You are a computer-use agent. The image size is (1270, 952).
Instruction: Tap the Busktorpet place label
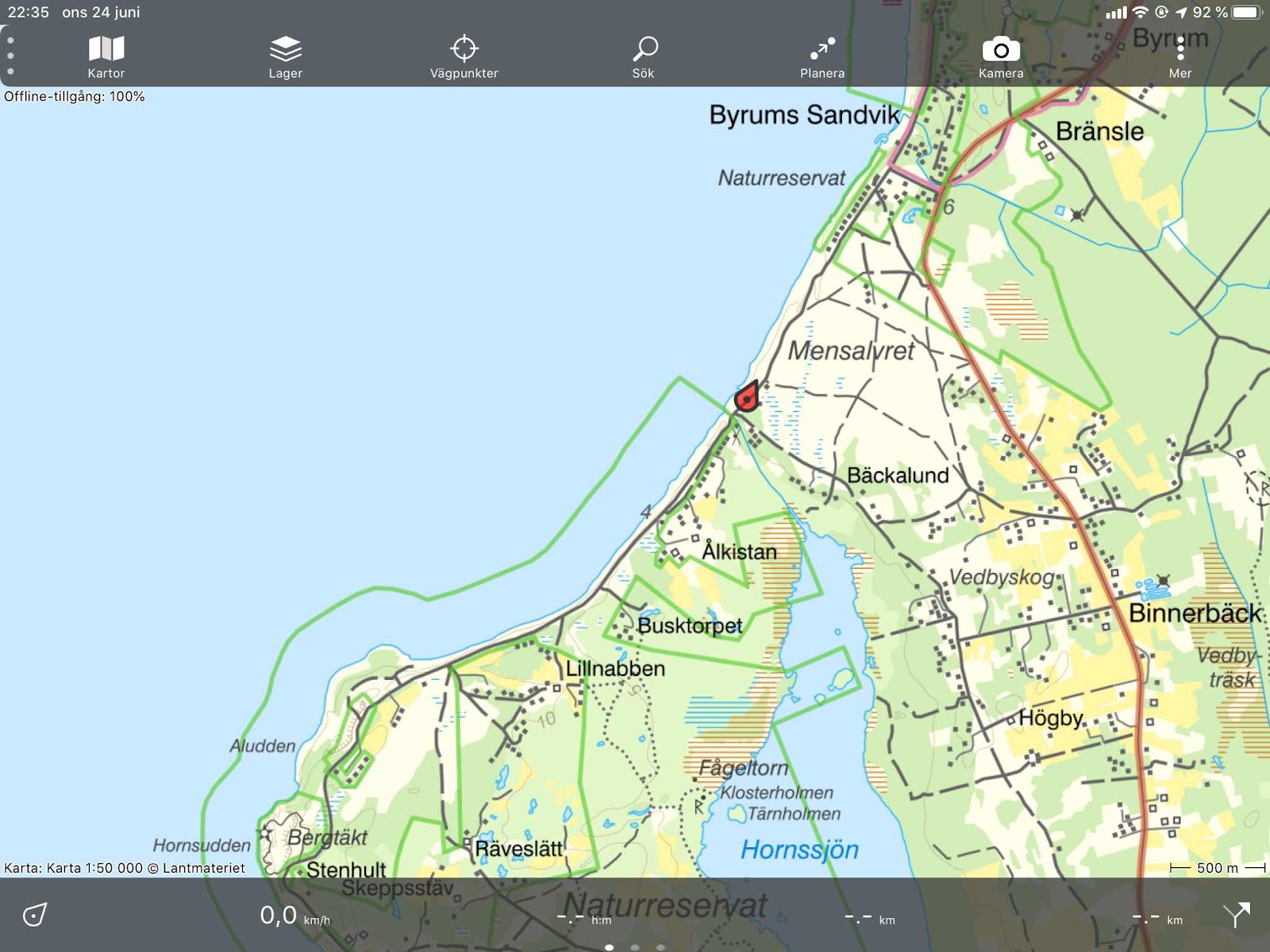click(x=690, y=626)
